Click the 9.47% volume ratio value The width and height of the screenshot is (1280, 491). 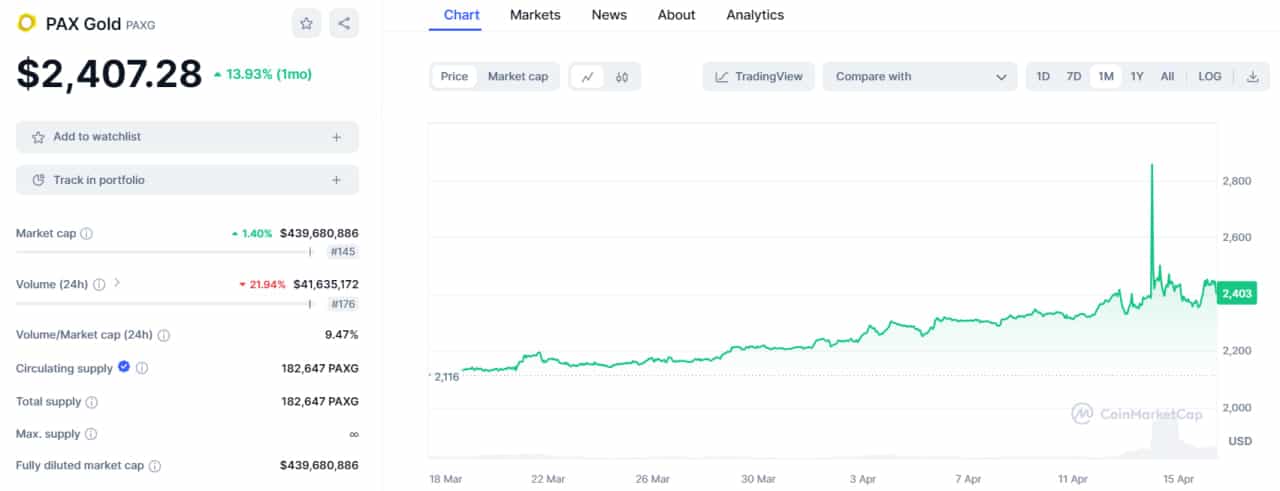click(x=342, y=335)
